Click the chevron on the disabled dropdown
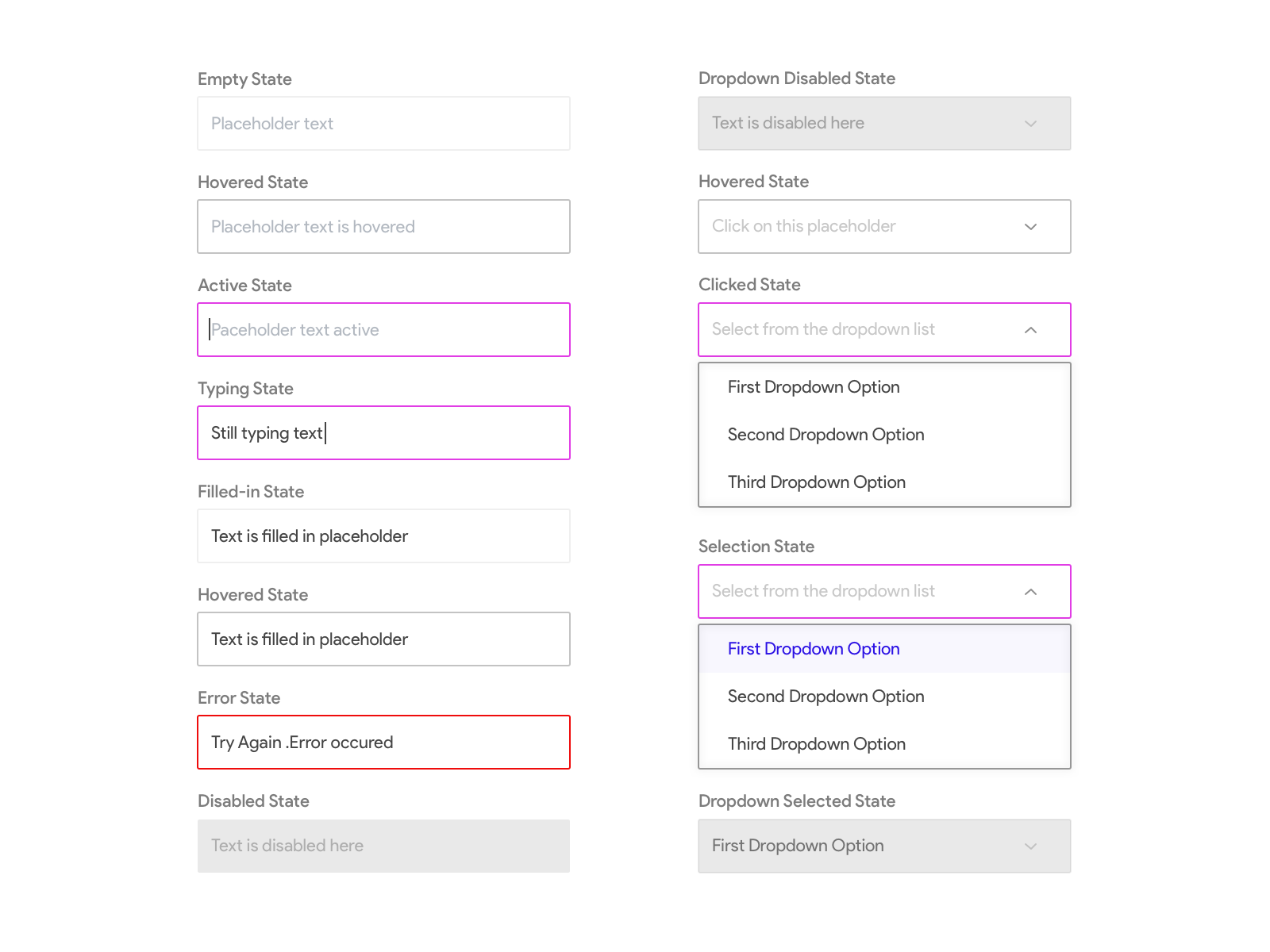 click(1030, 123)
